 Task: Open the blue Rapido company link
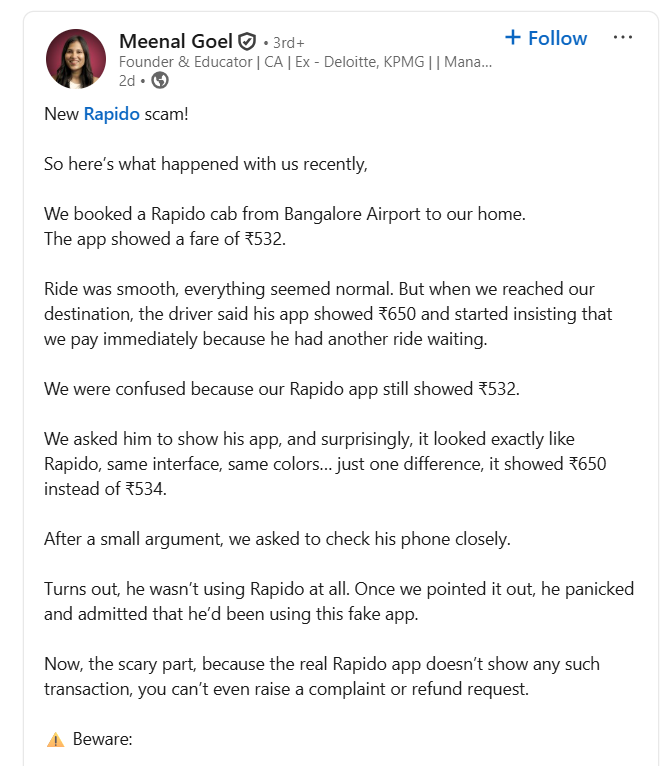pyautogui.click(x=111, y=114)
